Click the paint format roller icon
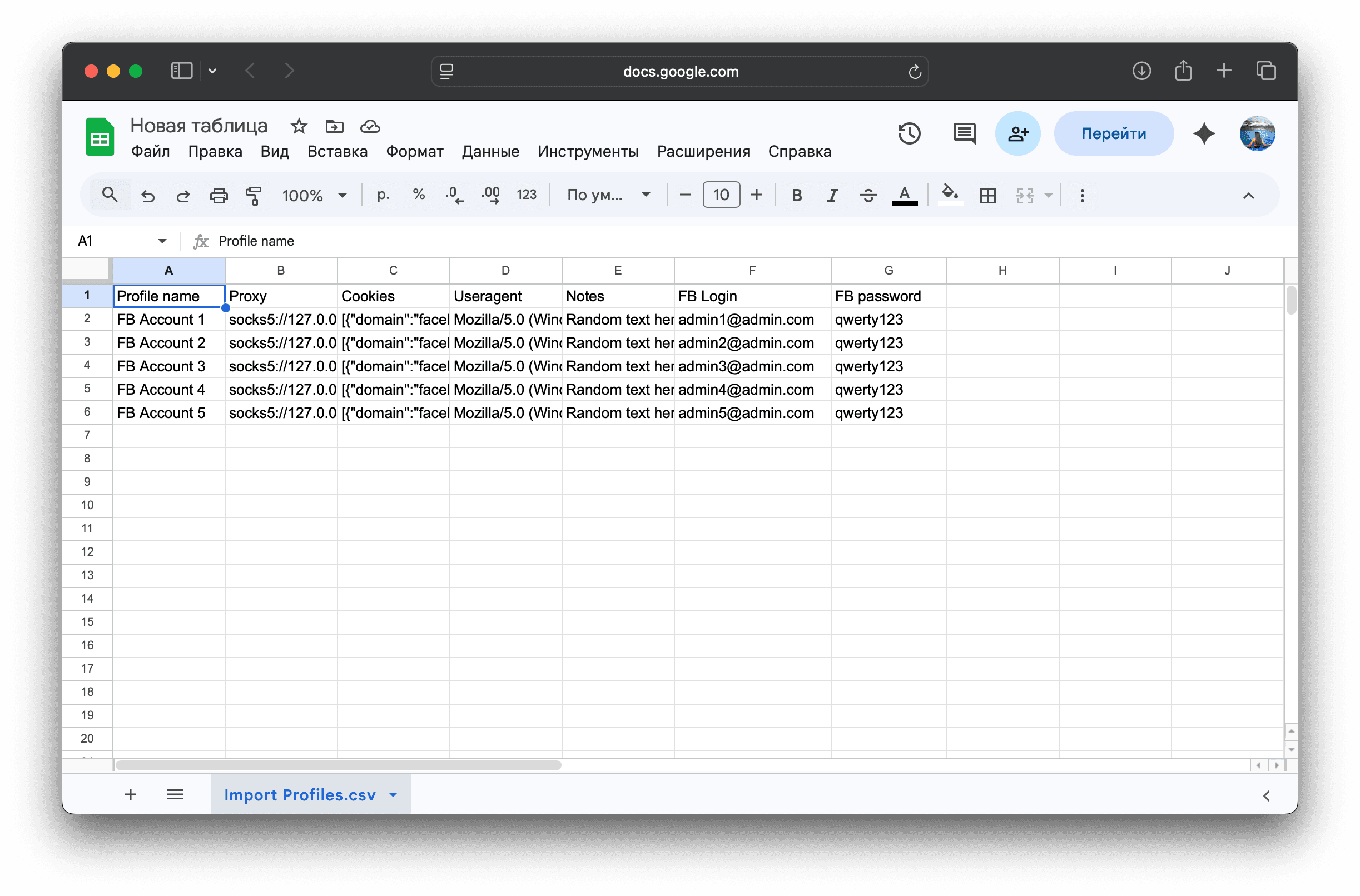This screenshot has height=896, width=1360. point(253,196)
